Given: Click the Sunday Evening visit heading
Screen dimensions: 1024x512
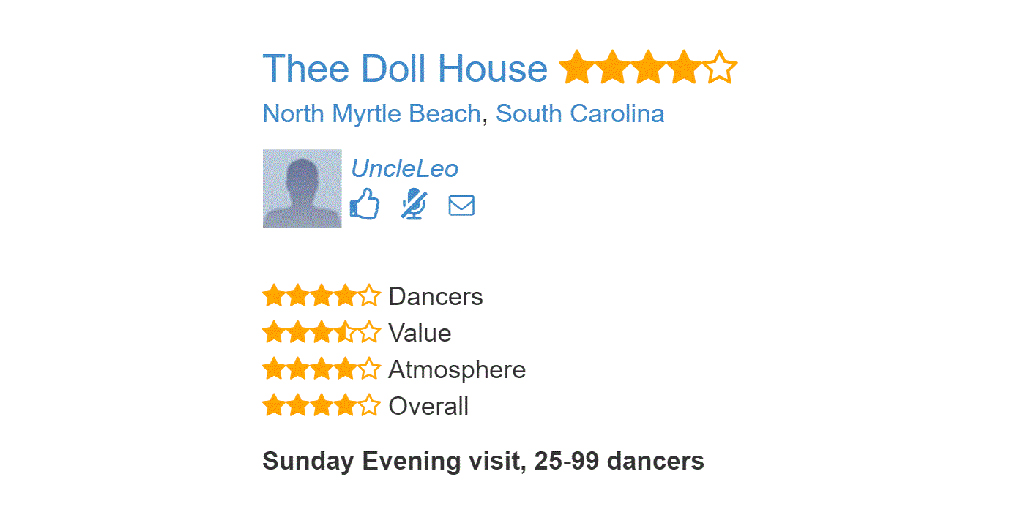Looking at the screenshot, I should pos(483,461).
